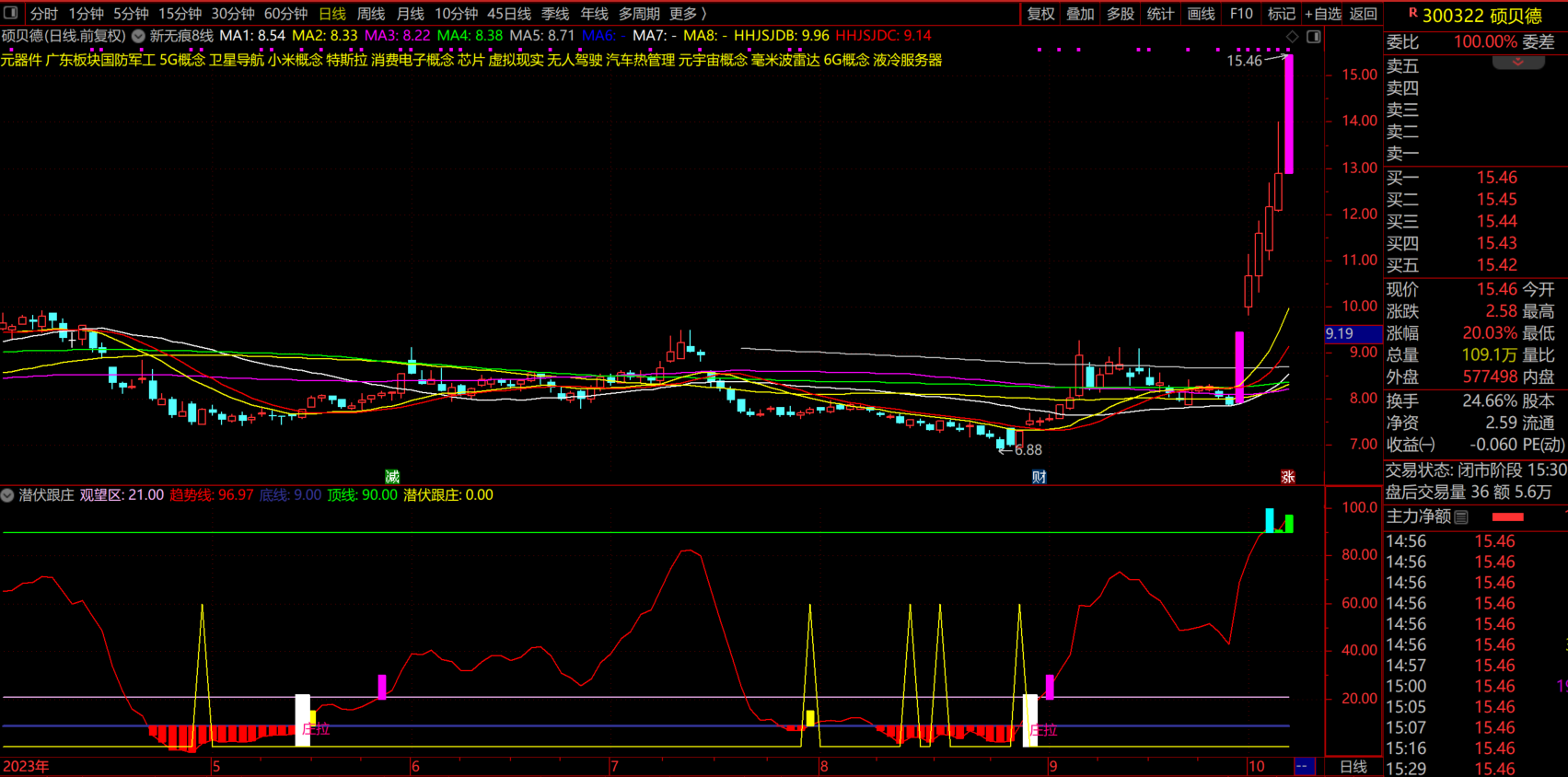Open the 5G概念 concept tag

point(182,60)
